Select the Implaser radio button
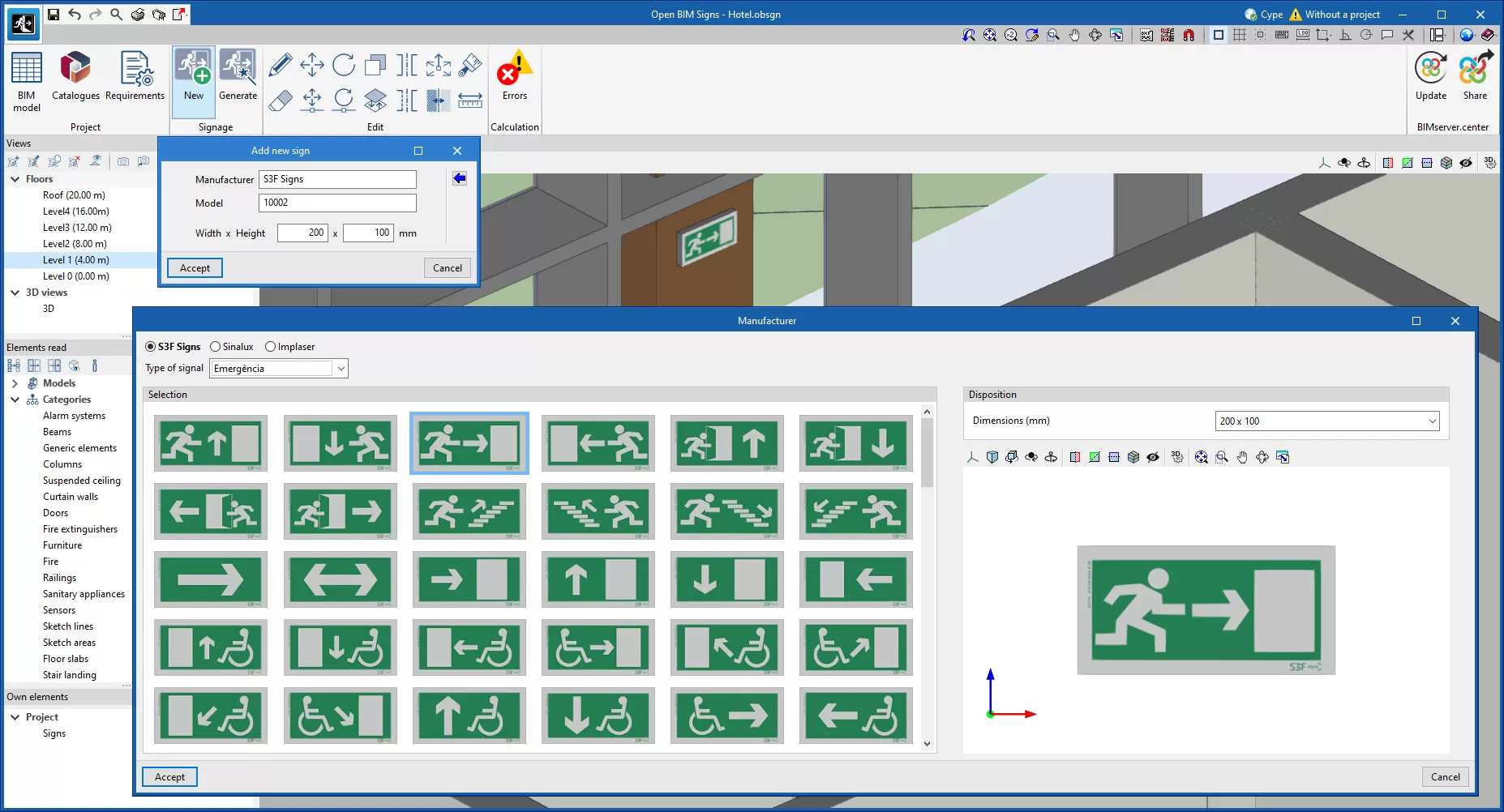Image resolution: width=1504 pixels, height=812 pixels. pos(270,347)
